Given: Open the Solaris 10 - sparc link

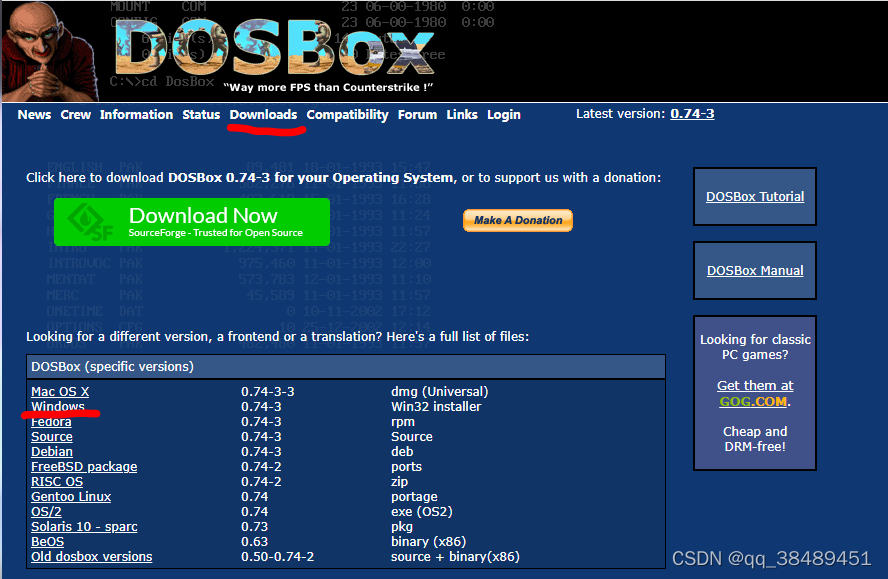Looking at the screenshot, I should (x=84, y=527).
